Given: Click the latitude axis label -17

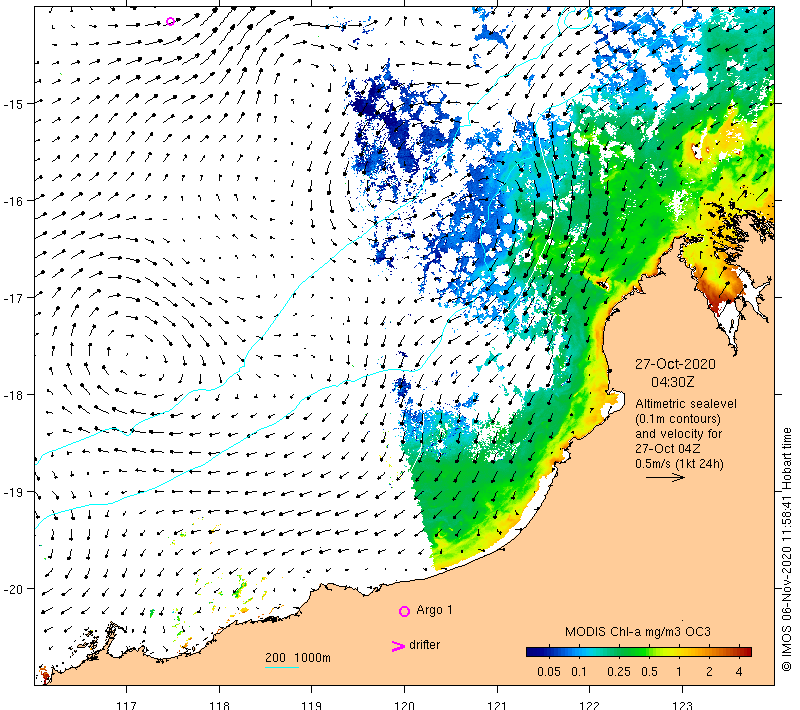Looking at the screenshot, I should (13, 298).
